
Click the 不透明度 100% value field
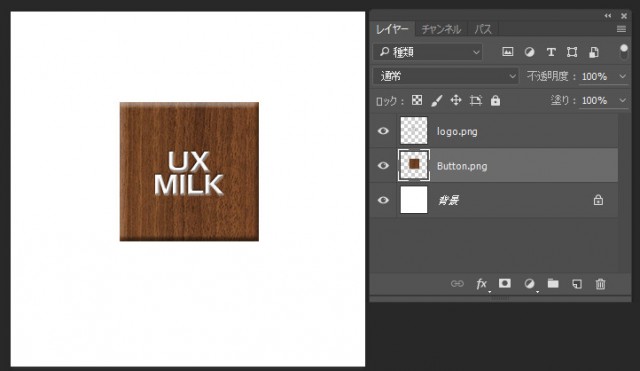tap(594, 76)
